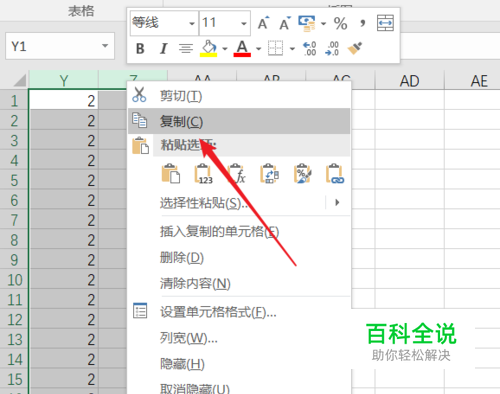Image resolution: width=500 pixels, height=394 pixels.
Task: Click the Increase Font Size icon
Action: [263, 23]
